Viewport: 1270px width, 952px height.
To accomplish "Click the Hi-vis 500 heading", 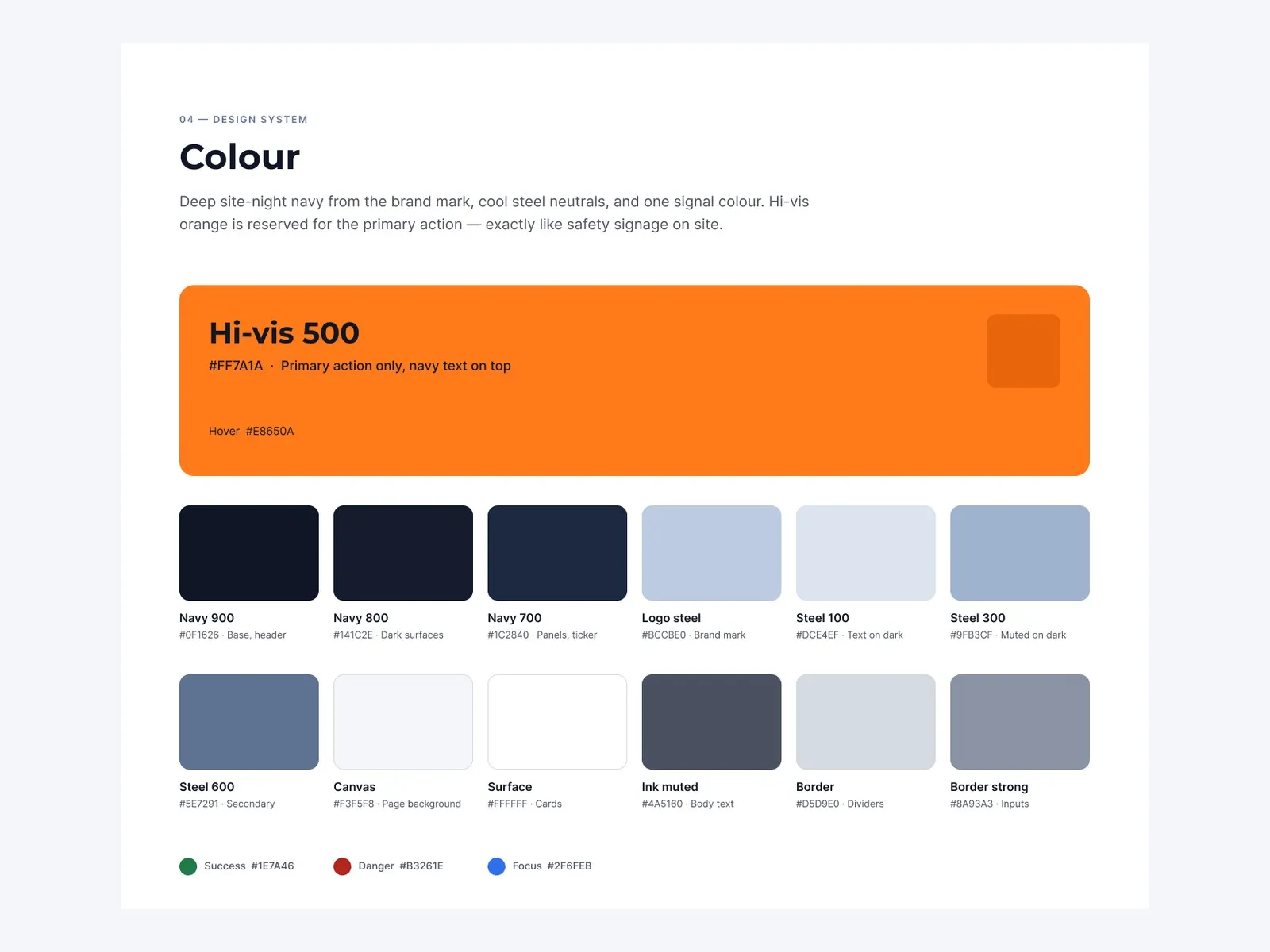I will point(284,333).
